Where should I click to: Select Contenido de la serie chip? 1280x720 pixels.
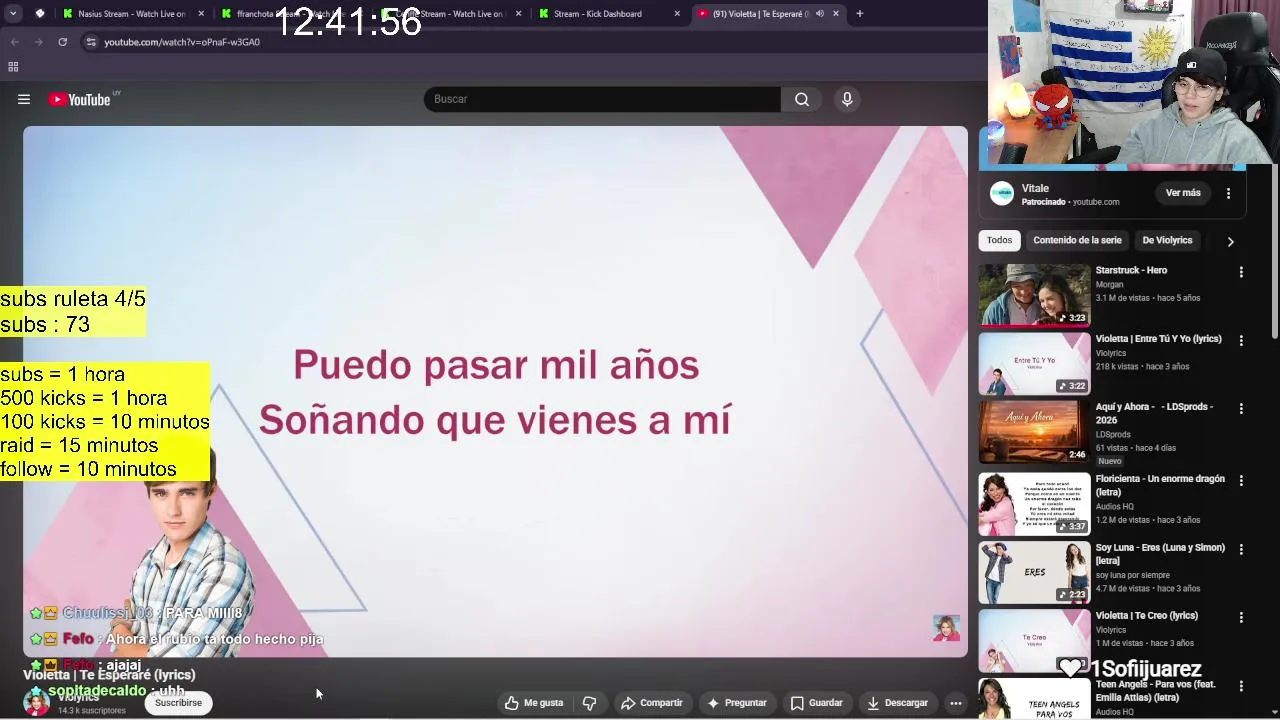1077,240
